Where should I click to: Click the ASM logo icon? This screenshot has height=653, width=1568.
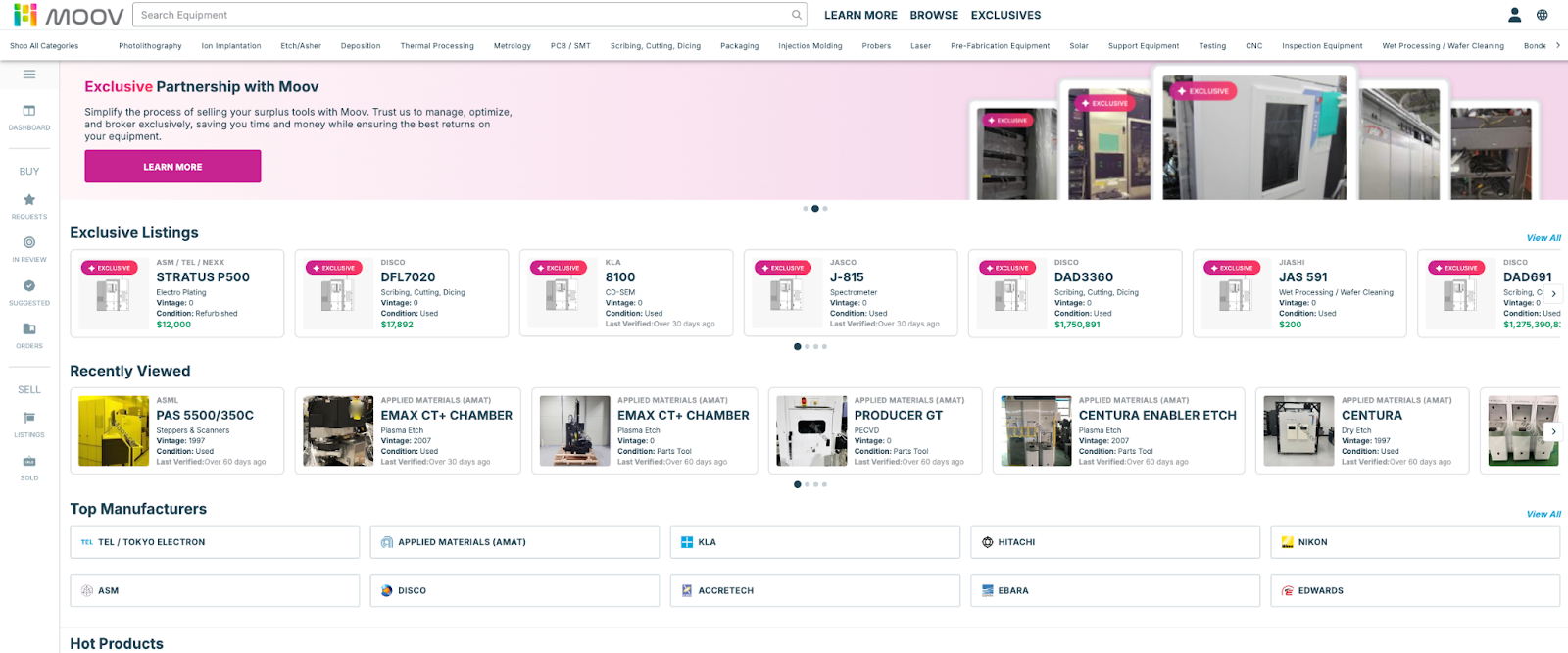(x=87, y=591)
